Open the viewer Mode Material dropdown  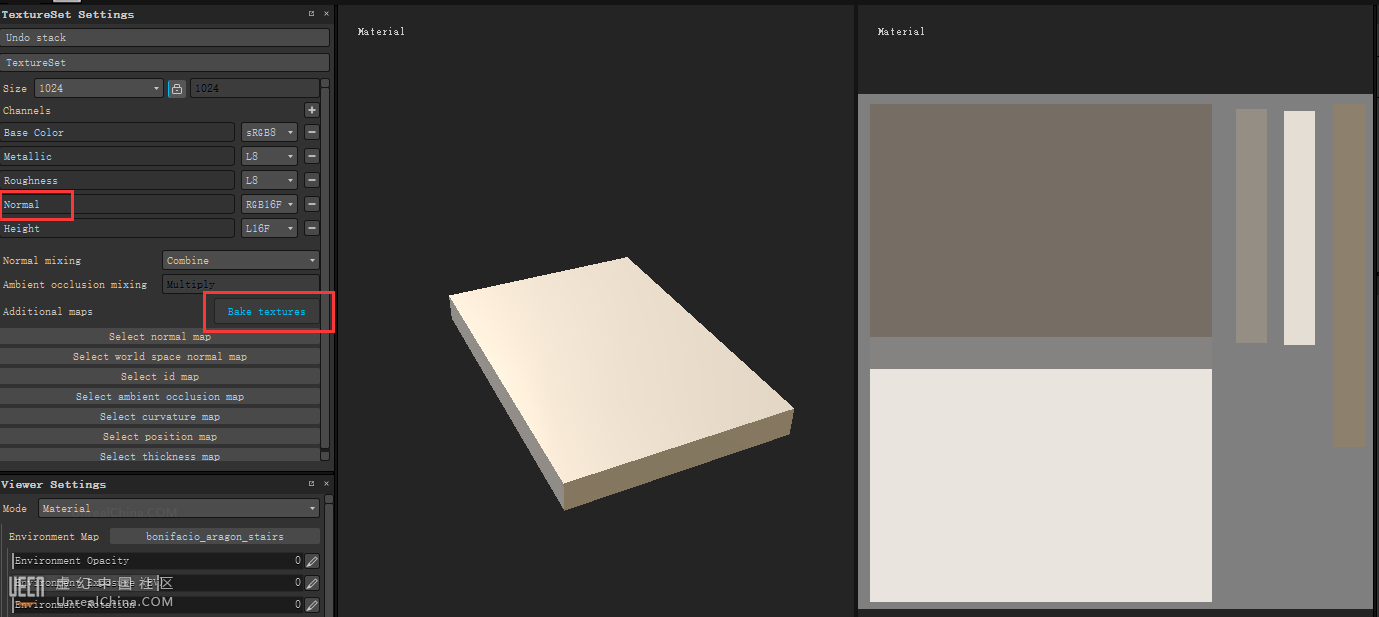pyautogui.click(x=178, y=508)
